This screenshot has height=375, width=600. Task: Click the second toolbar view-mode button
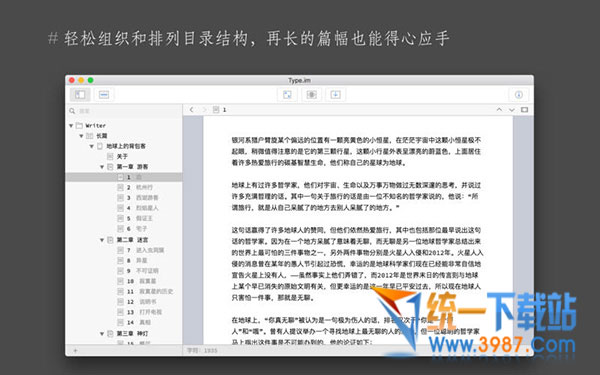tap(104, 95)
